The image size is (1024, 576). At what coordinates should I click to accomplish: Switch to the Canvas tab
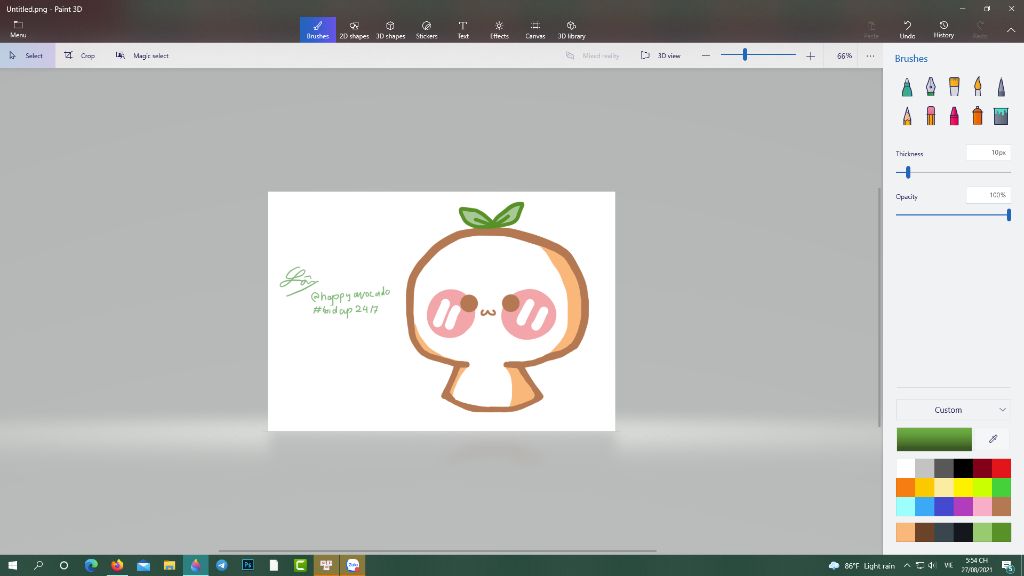click(535, 30)
